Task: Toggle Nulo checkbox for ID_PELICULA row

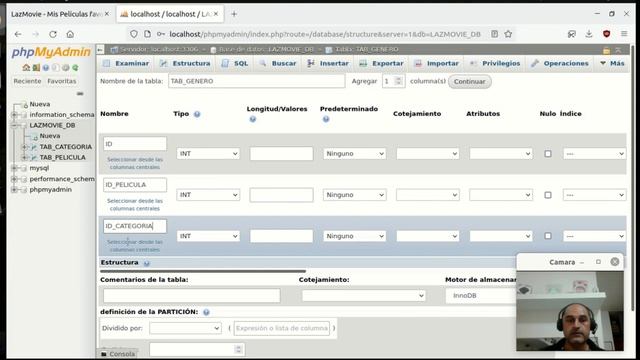Action: pyautogui.click(x=548, y=195)
